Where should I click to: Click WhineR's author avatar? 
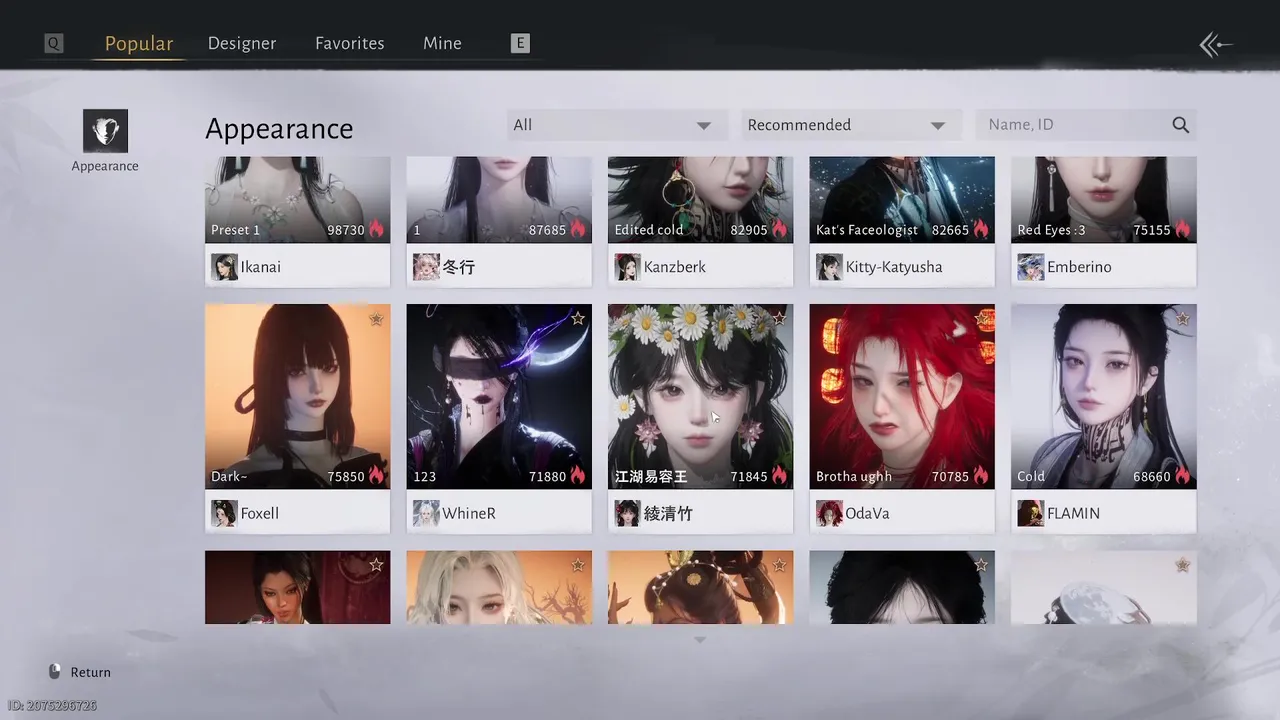pyautogui.click(x=426, y=513)
